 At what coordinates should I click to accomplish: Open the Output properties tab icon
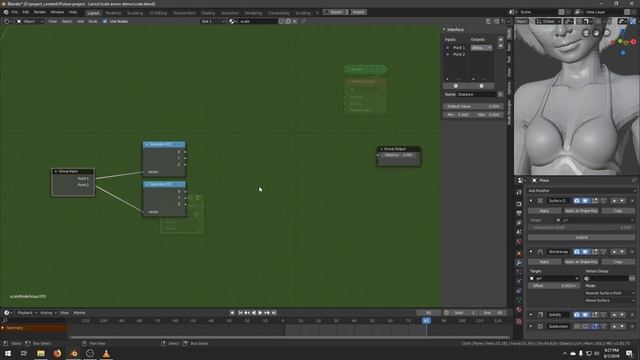pos(519,213)
